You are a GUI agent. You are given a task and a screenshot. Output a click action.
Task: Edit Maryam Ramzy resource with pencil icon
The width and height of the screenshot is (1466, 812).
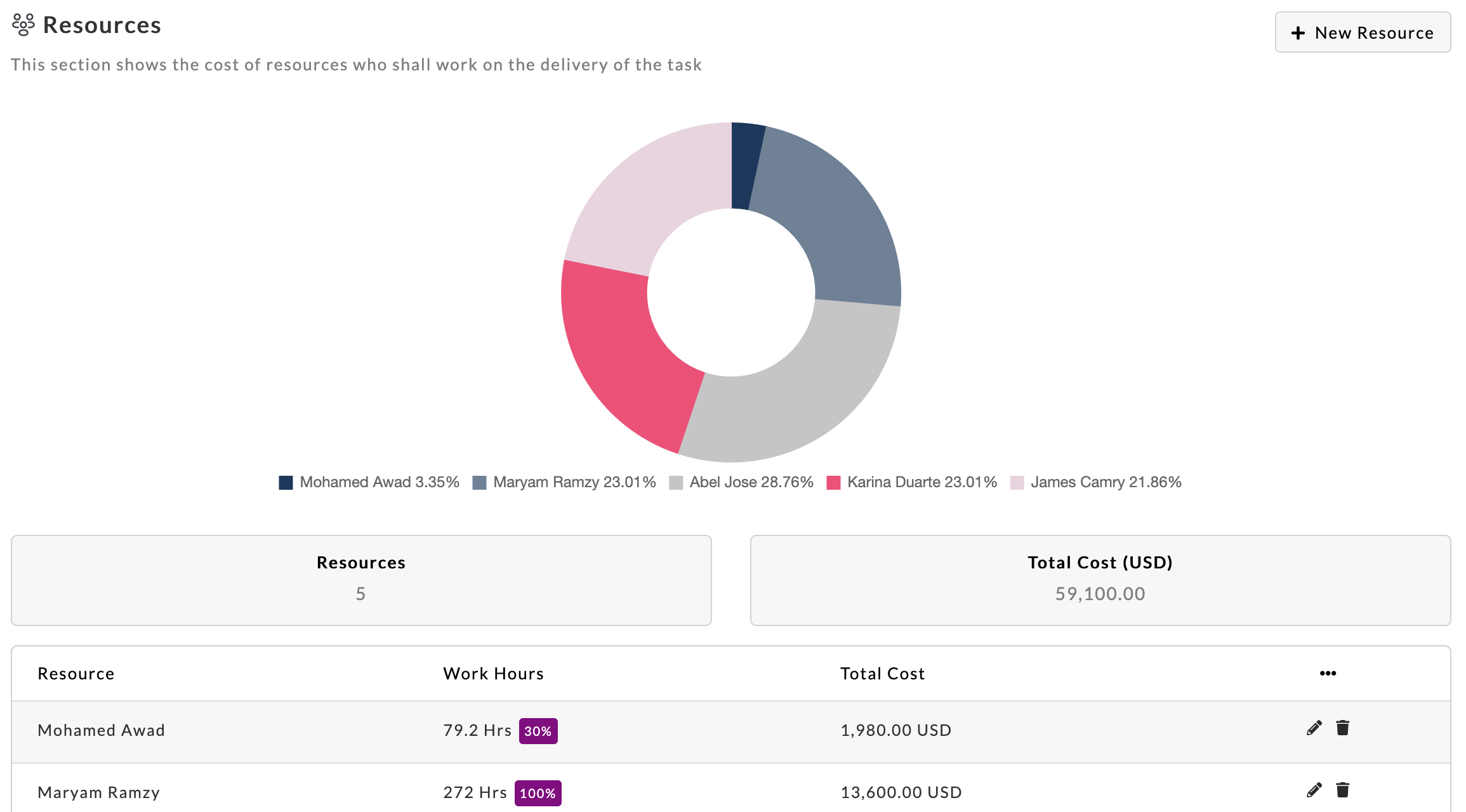[x=1314, y=790]
